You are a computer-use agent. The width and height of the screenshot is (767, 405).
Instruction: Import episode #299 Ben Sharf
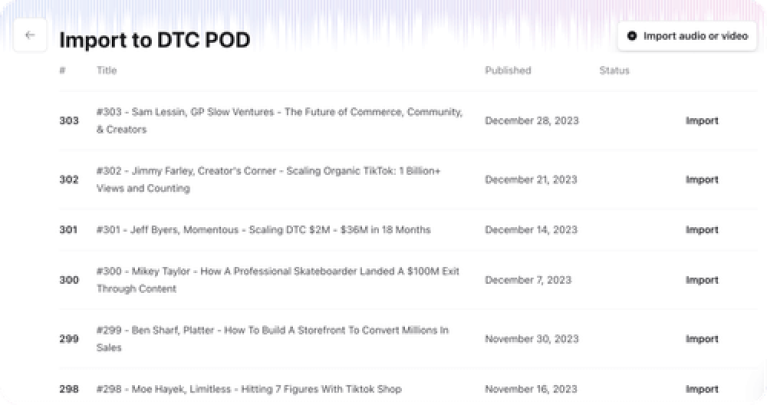(701, 339)
